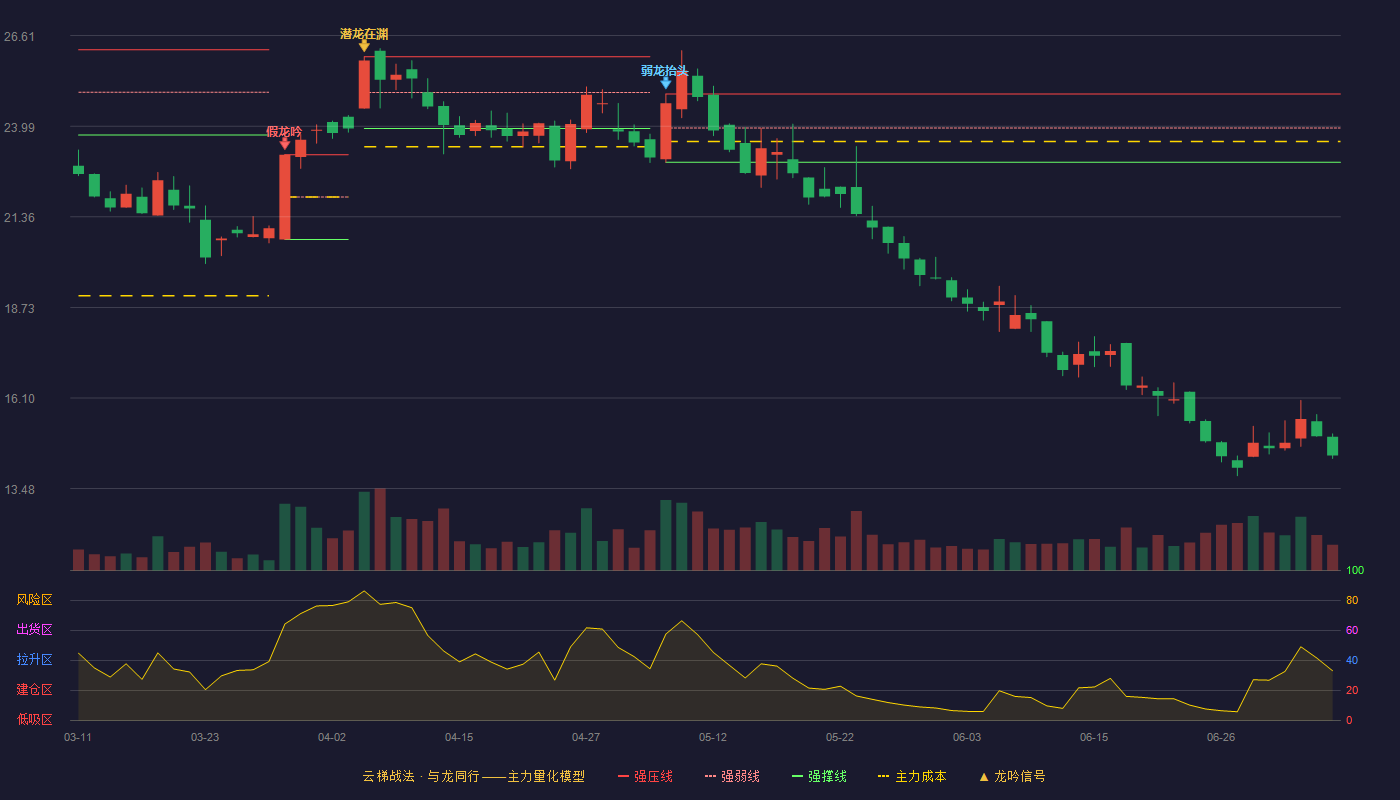Viewport: 1400px width, 800px height.
Task: Click the 23.99 price axis label
Action: [19, 128]
